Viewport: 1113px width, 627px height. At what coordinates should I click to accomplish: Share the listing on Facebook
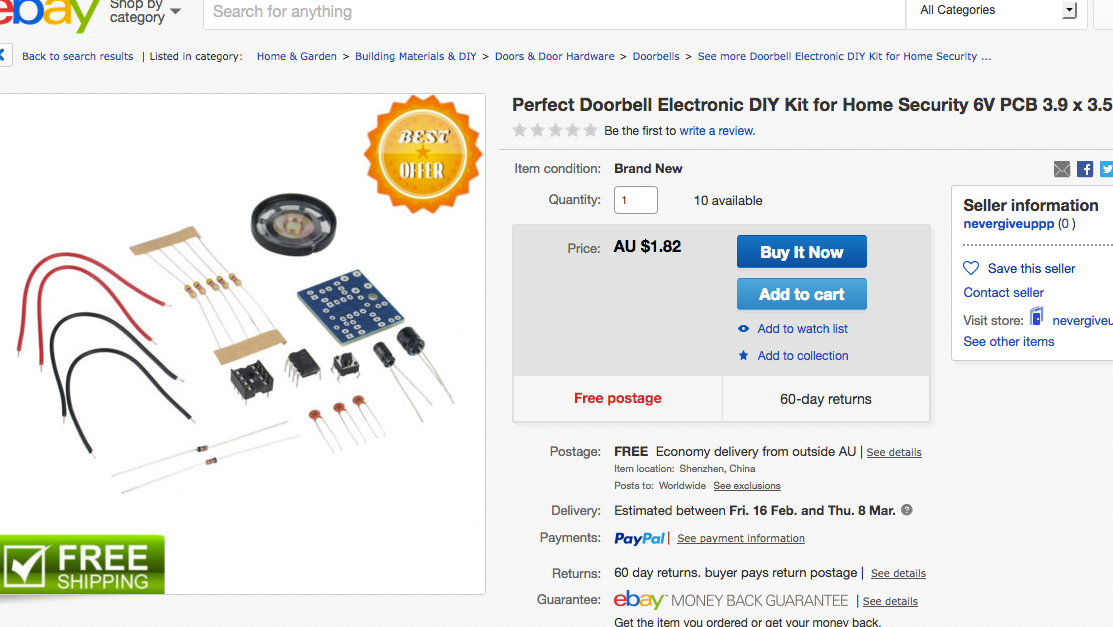click(x=1085, y=169)
